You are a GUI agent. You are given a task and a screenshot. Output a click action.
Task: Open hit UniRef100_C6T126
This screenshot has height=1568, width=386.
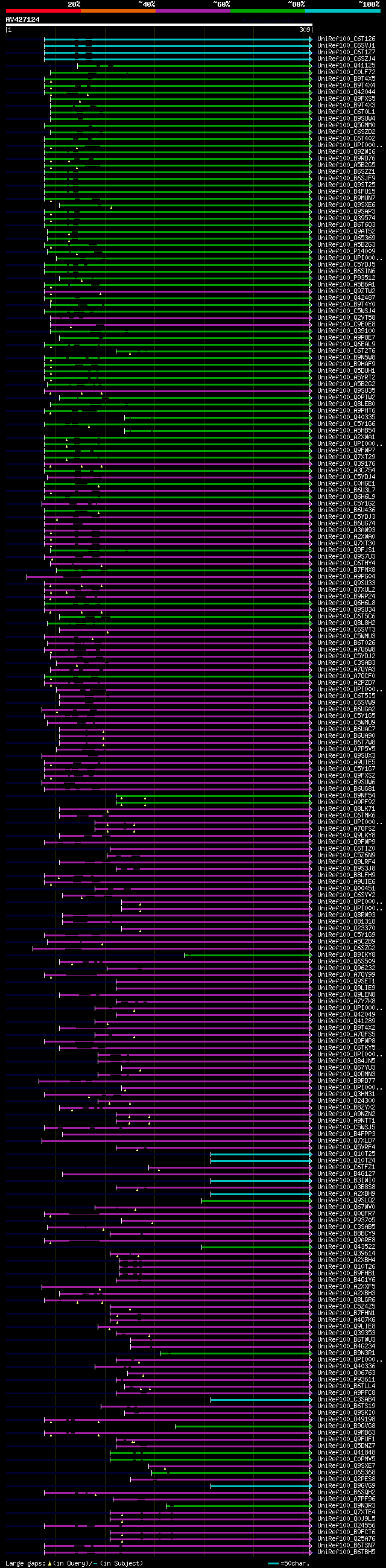pyautogui.click(x=346, y=39)
